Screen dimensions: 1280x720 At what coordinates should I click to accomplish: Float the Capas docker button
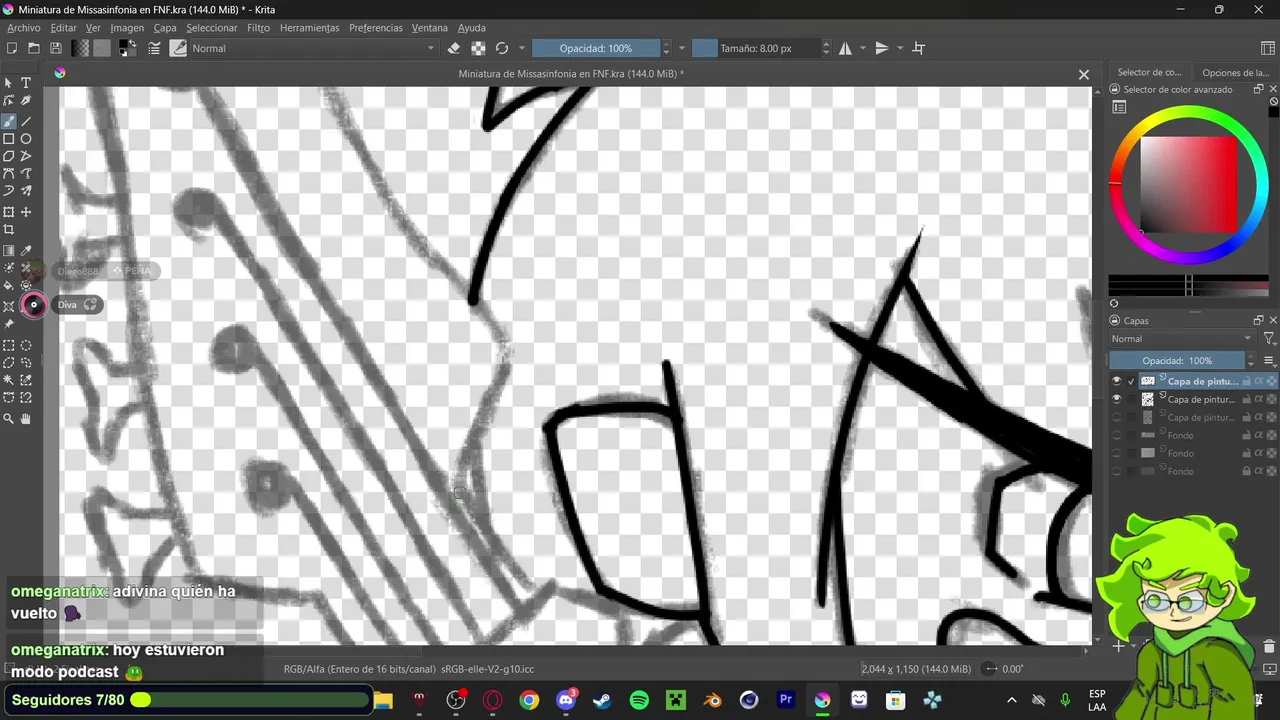[x=1259, y=320]
